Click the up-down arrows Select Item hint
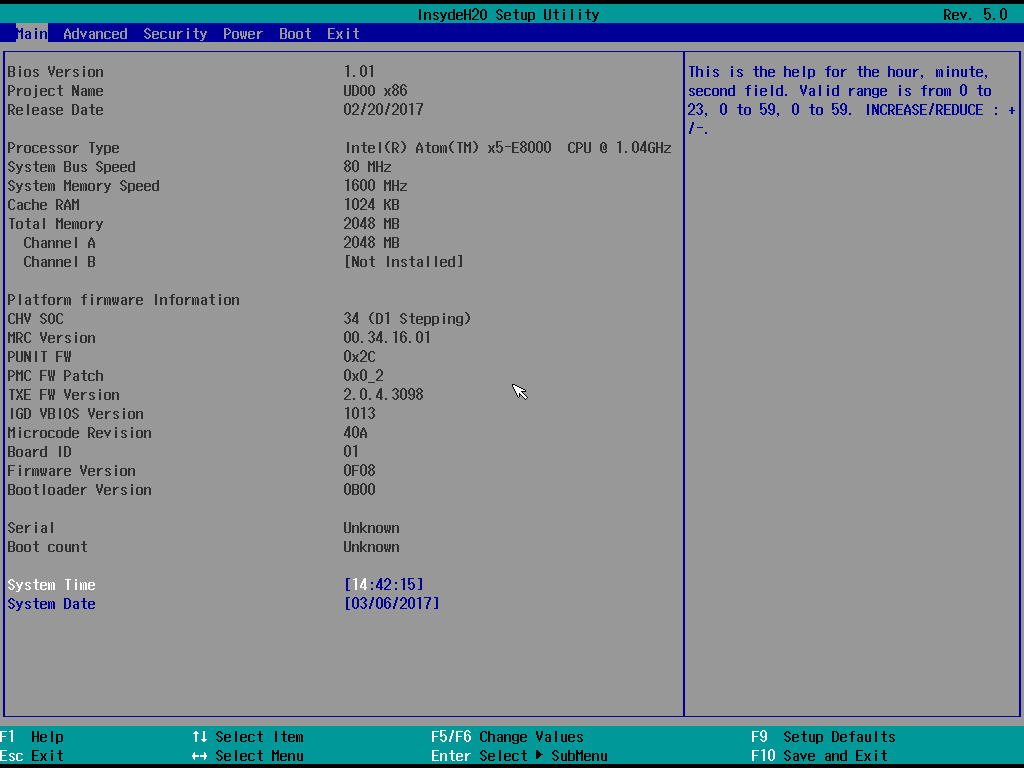This screenshot has width=1024, height=768. (248, 737)
